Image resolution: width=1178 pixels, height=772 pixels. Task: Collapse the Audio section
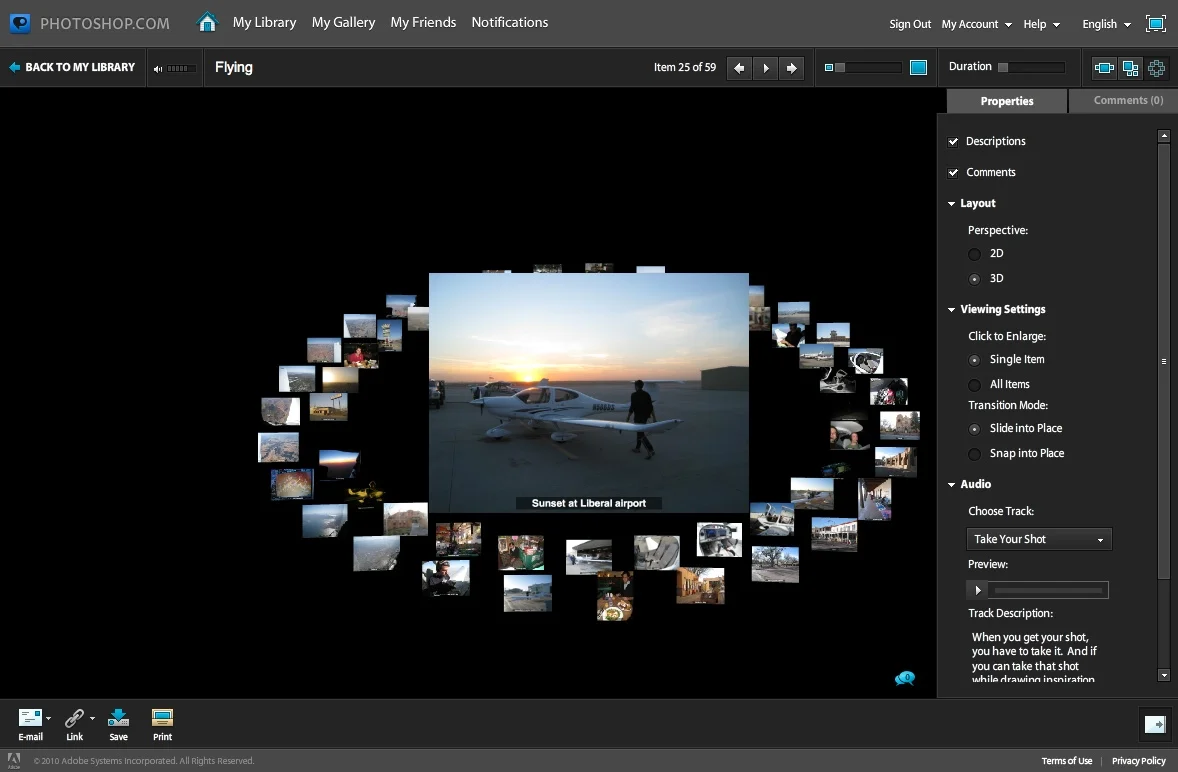[952, 484]
